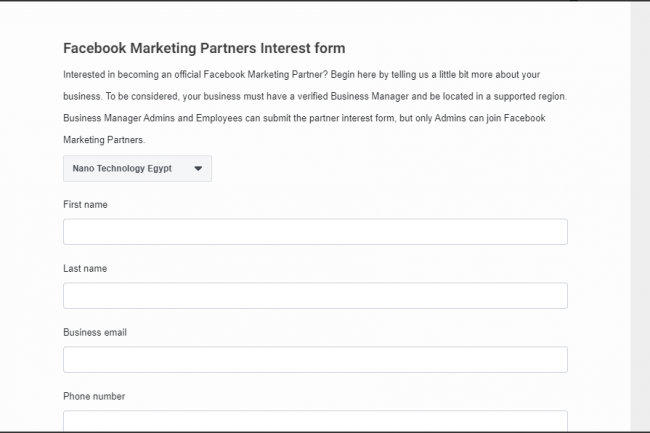Click the Business email label
This screenshot has height=433, width=650.
[x=95, y=332]
